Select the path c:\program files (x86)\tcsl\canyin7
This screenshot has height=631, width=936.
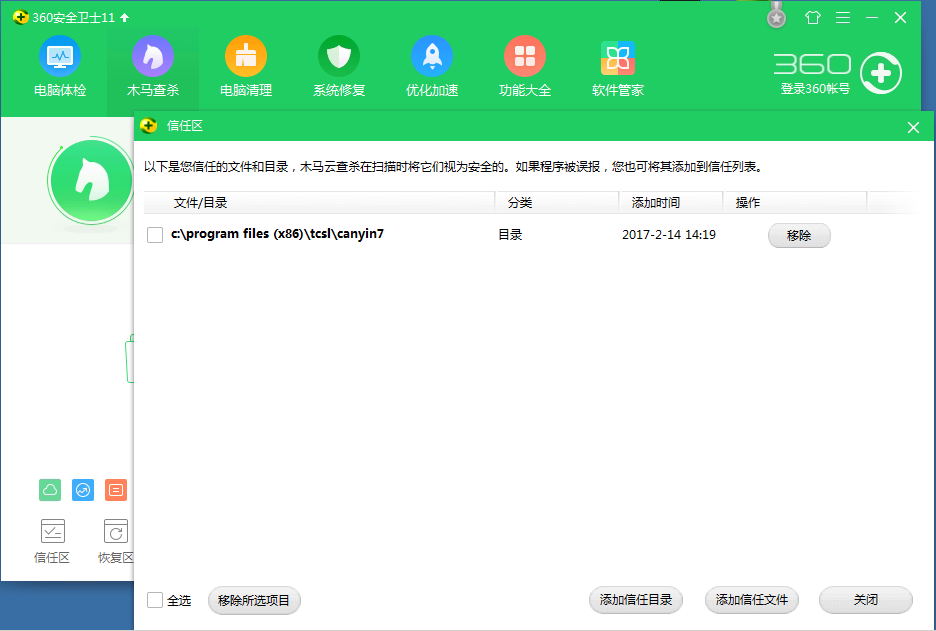pyautogui.click(x=277, y=234)
